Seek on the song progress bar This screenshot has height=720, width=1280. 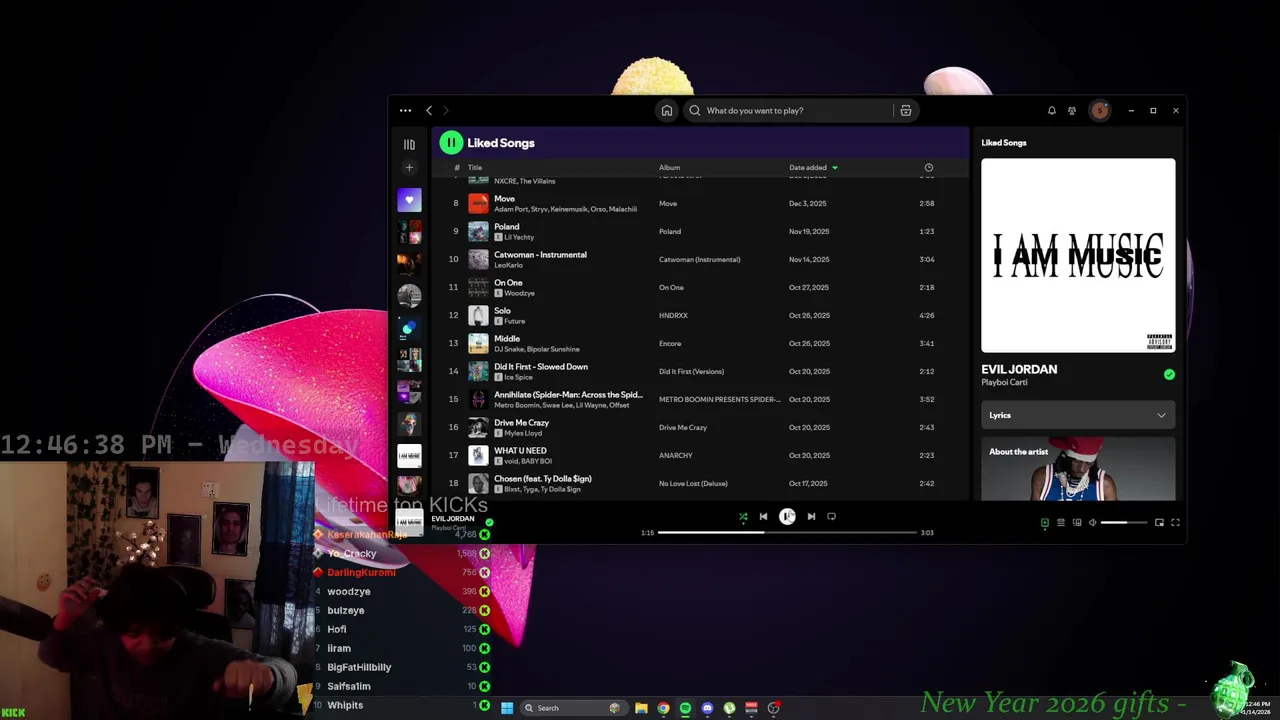(787, 533)
